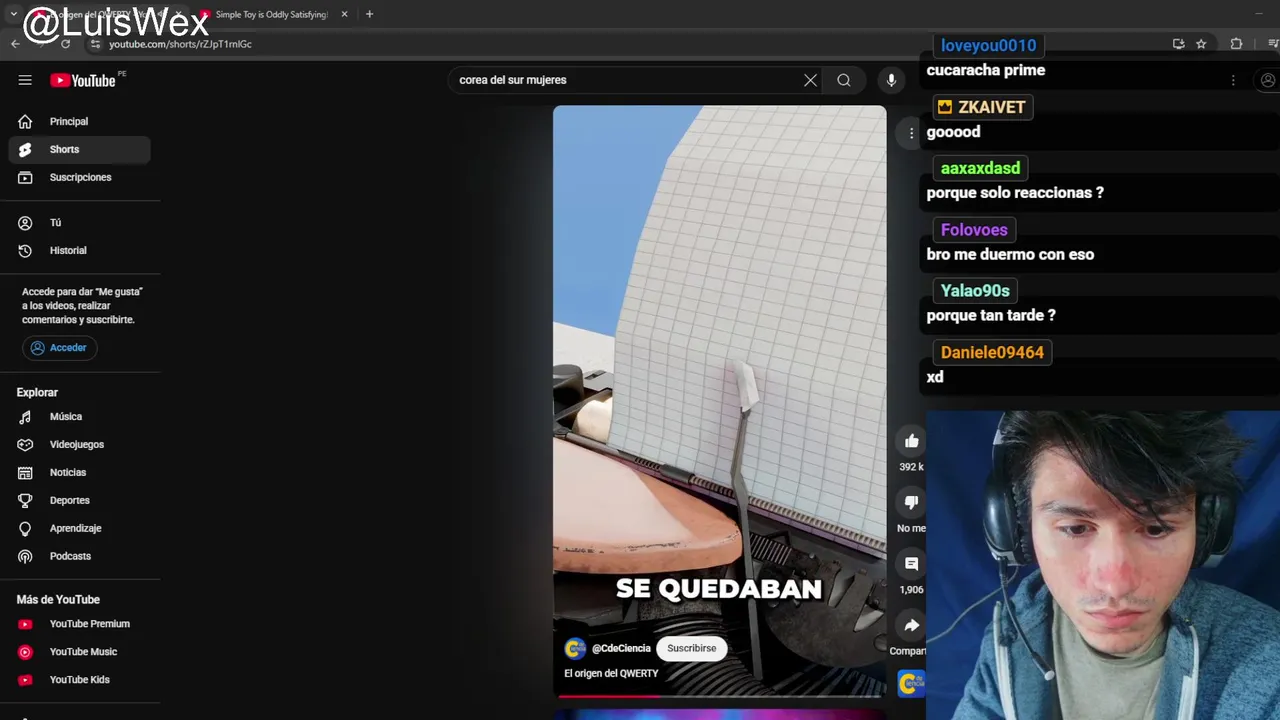
Task: Open Principal home in the sidebar
Action: (80, 121)
